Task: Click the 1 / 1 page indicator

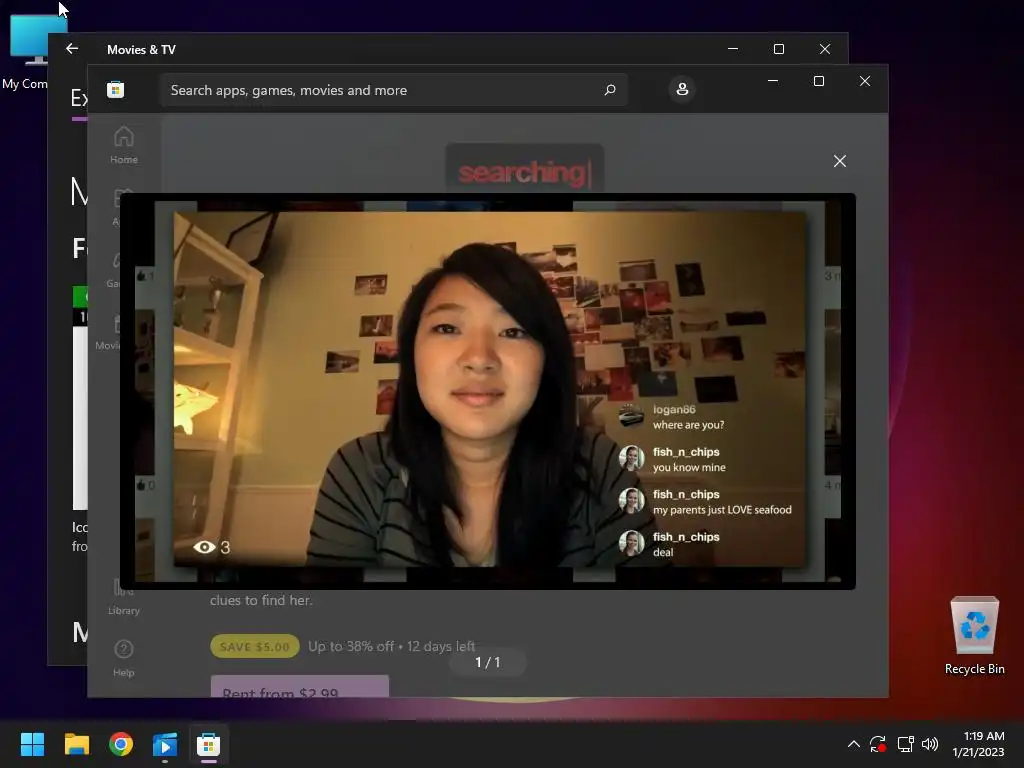Action: point(488,662)
